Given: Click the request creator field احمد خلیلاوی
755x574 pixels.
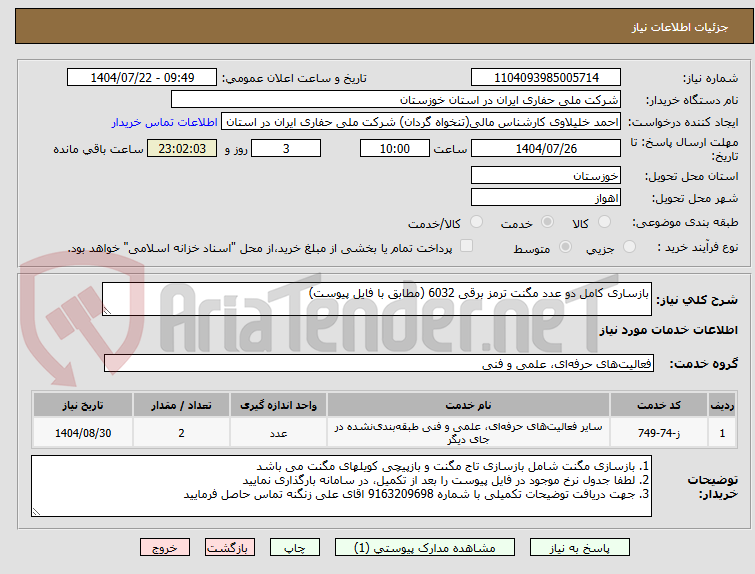Looking at the screenshot, I should point(421,122).
